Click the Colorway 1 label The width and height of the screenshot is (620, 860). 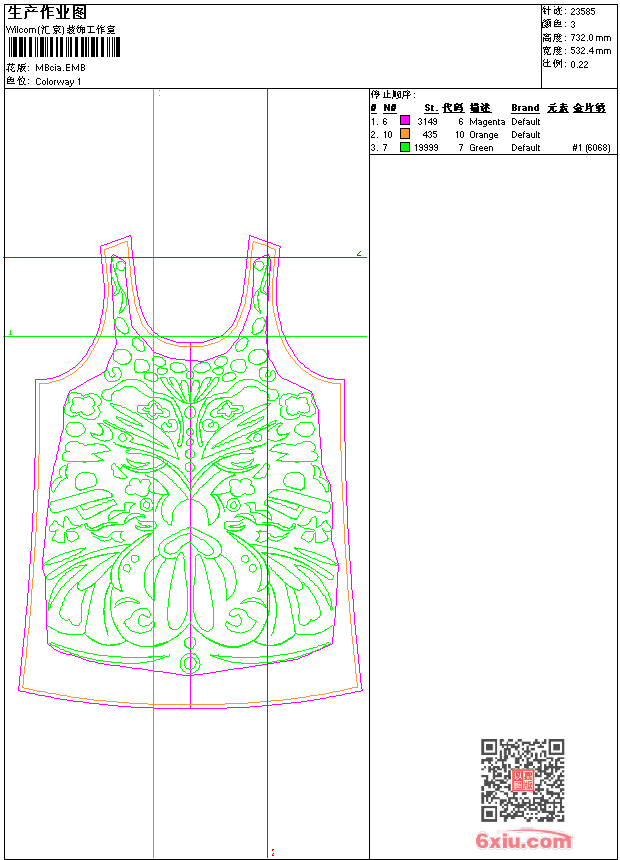tap(58, 82)
